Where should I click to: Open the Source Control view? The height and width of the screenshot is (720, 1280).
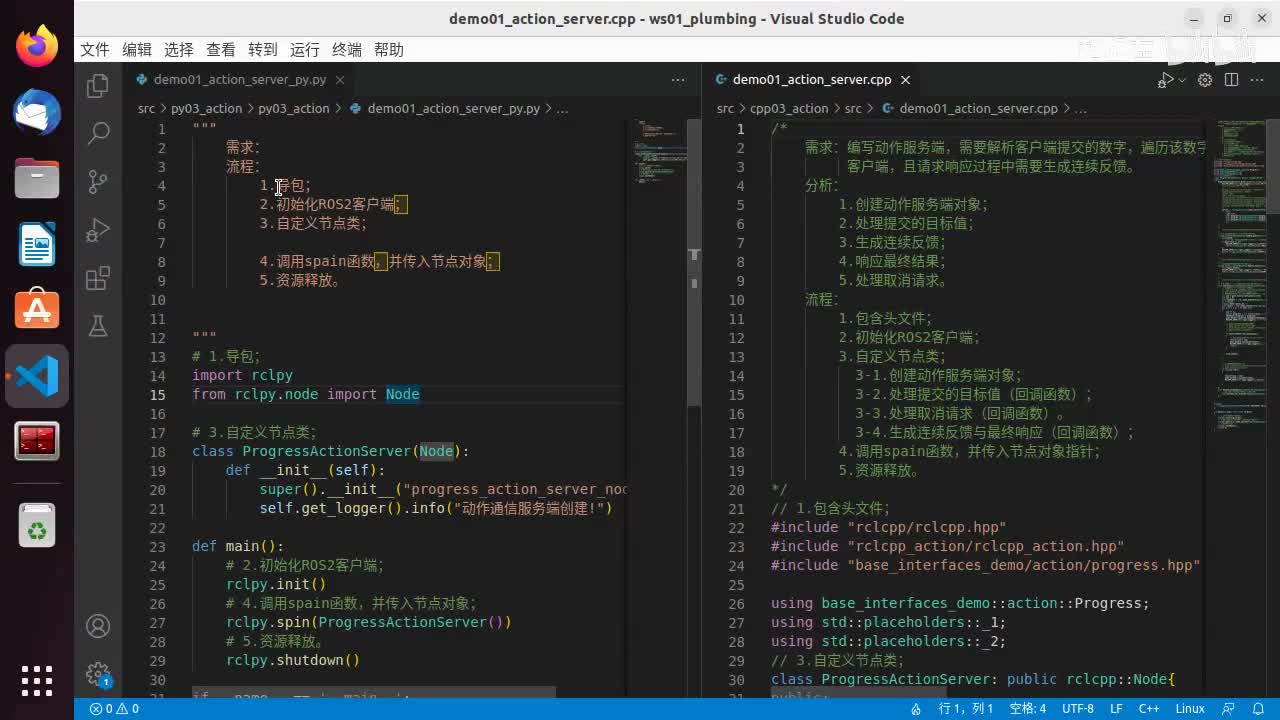click(98, 181)
